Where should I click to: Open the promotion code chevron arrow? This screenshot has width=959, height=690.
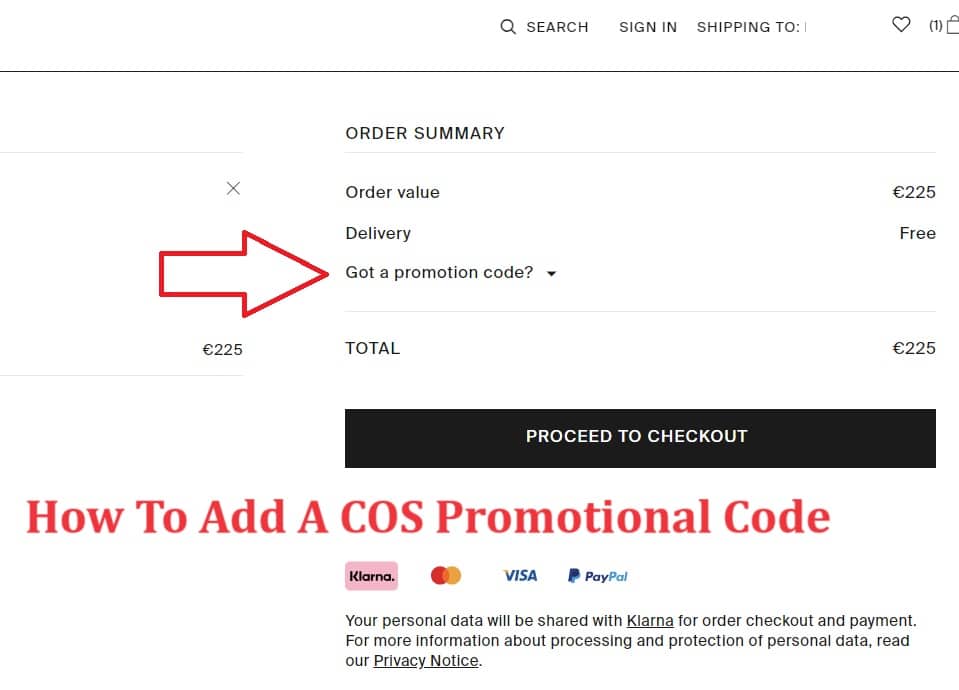click(x=553, y=273)
